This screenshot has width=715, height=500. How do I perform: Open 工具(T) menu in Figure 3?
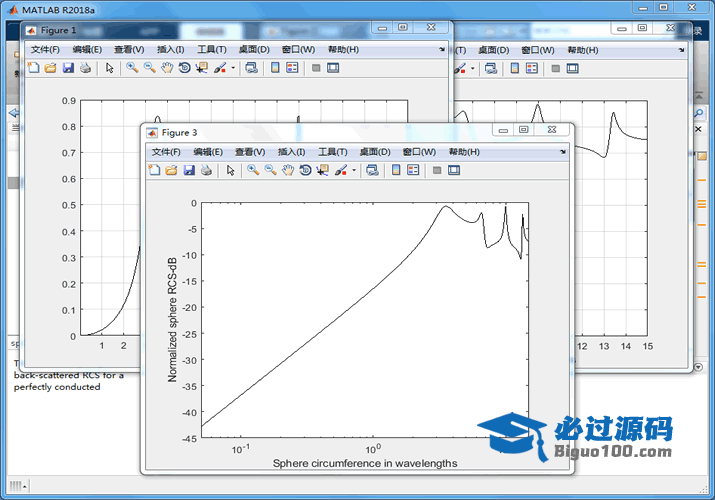point(332,152)
